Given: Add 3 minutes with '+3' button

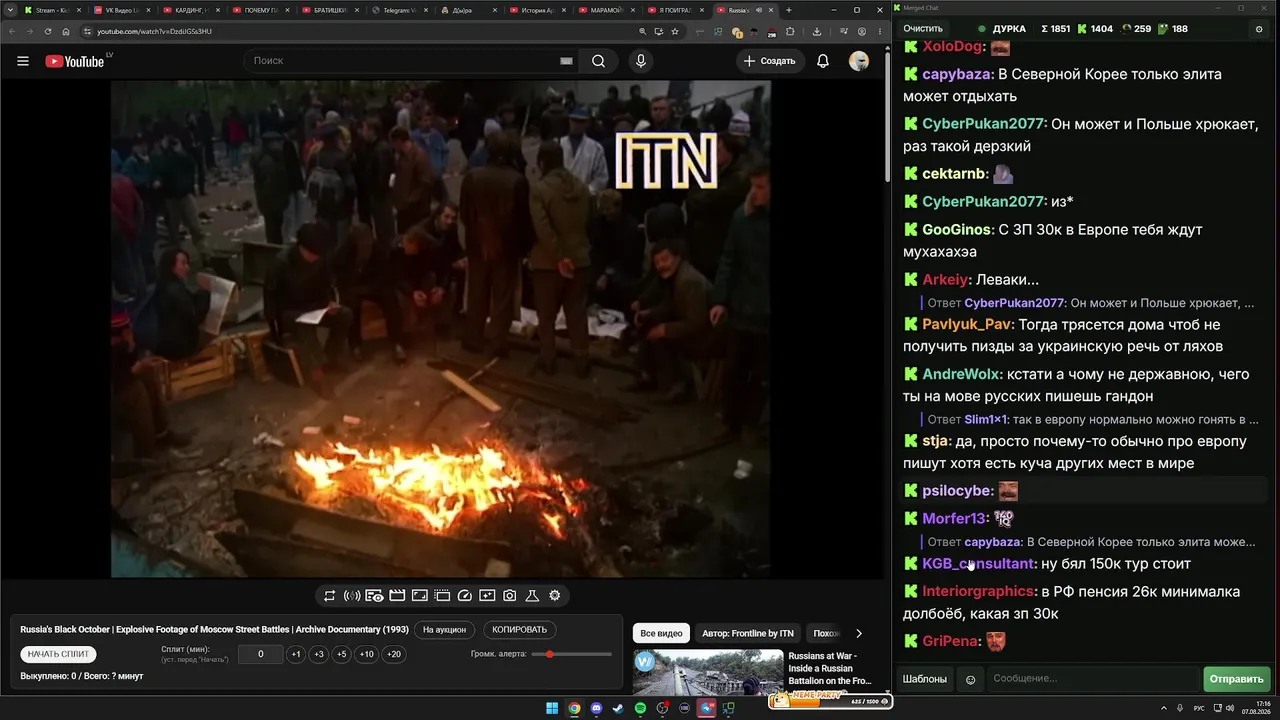Looking at the screenshot, I should pos(319,654).
